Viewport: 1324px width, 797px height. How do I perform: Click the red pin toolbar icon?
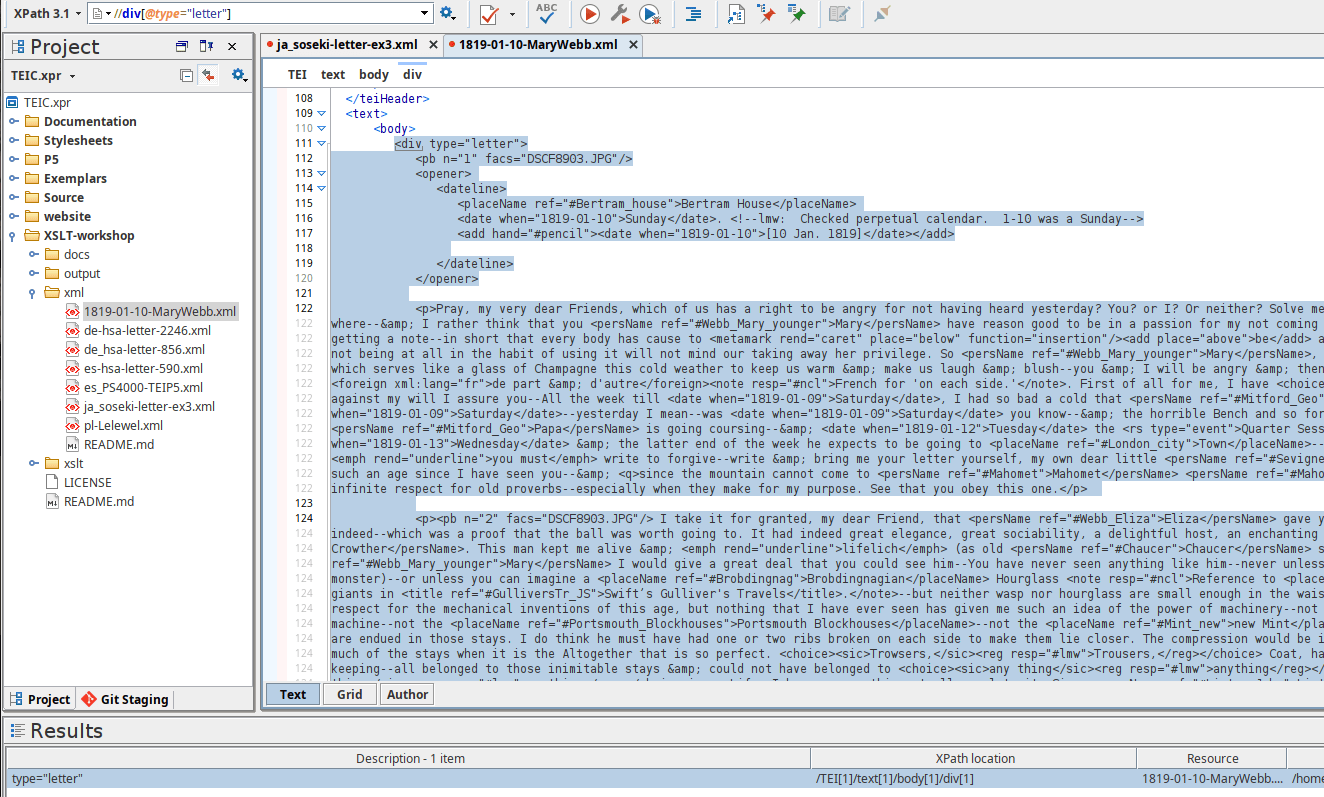[x=766, y=14]
